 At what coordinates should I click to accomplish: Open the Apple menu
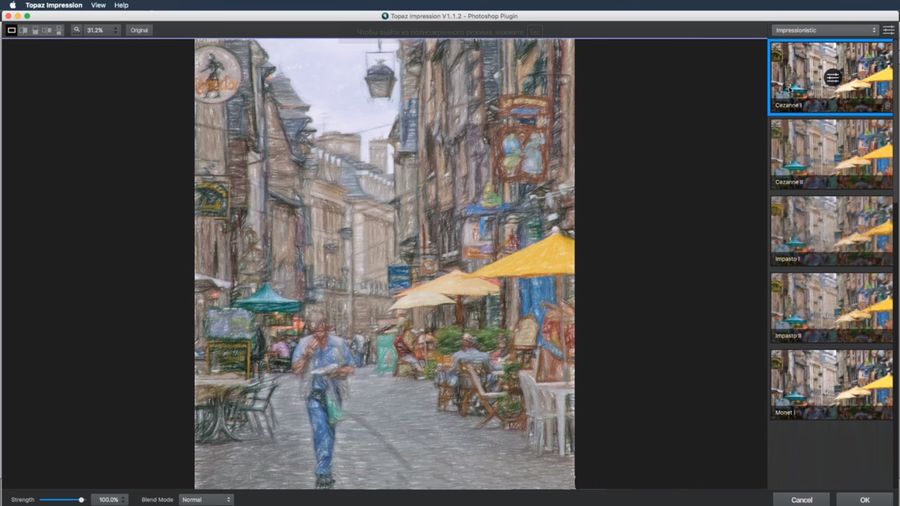click(12, 5)
